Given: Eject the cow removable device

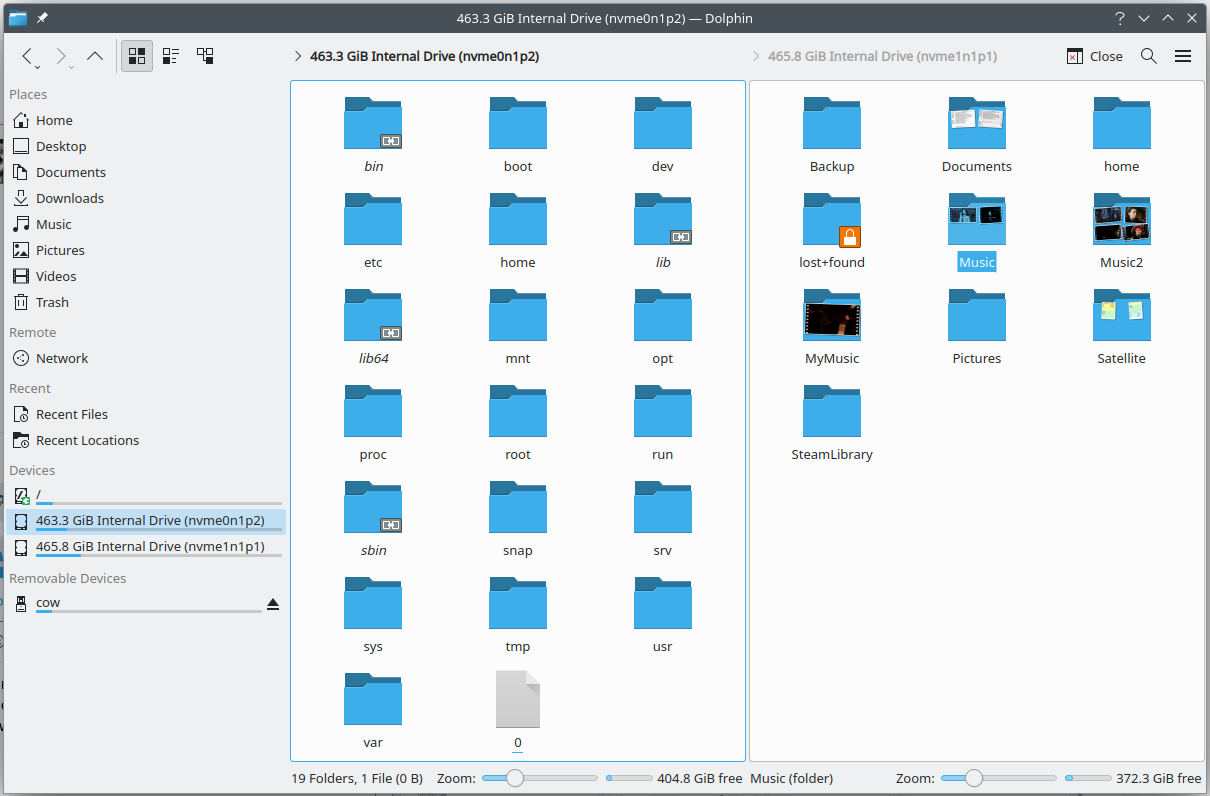Looking at the screenshot, I should tap(272, 604).
